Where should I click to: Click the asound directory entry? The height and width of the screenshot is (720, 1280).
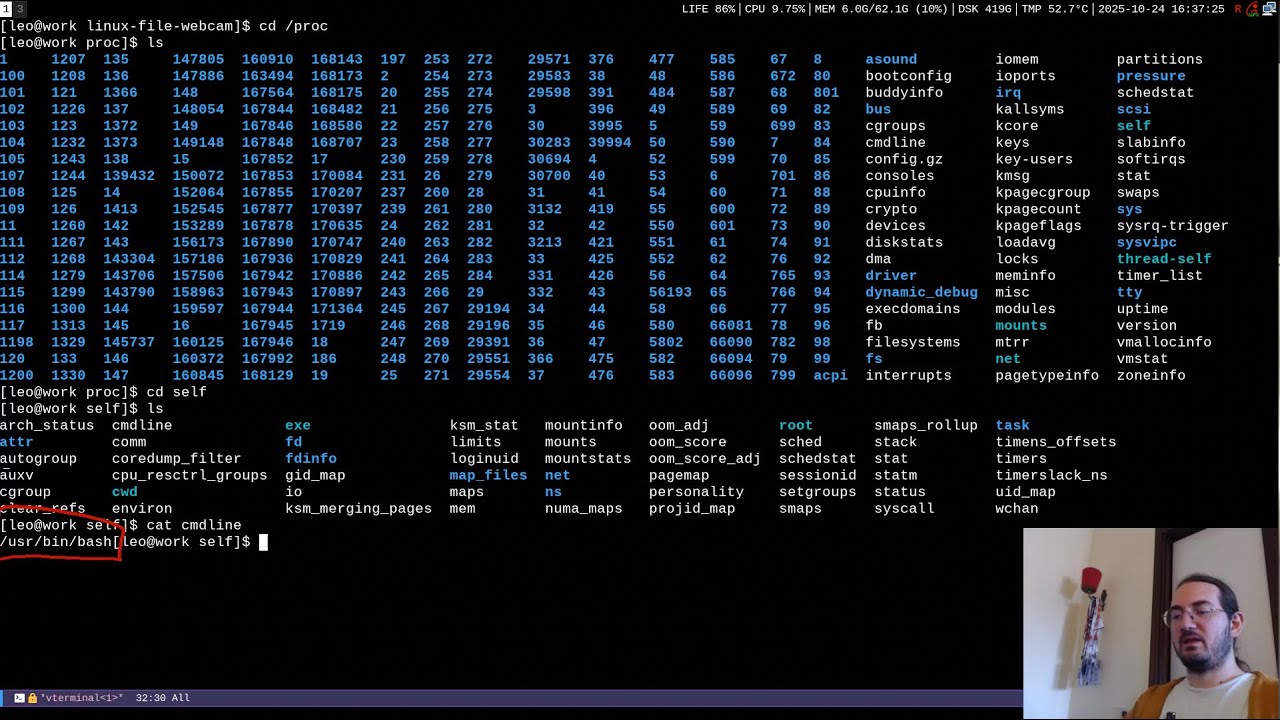(891, 59)
